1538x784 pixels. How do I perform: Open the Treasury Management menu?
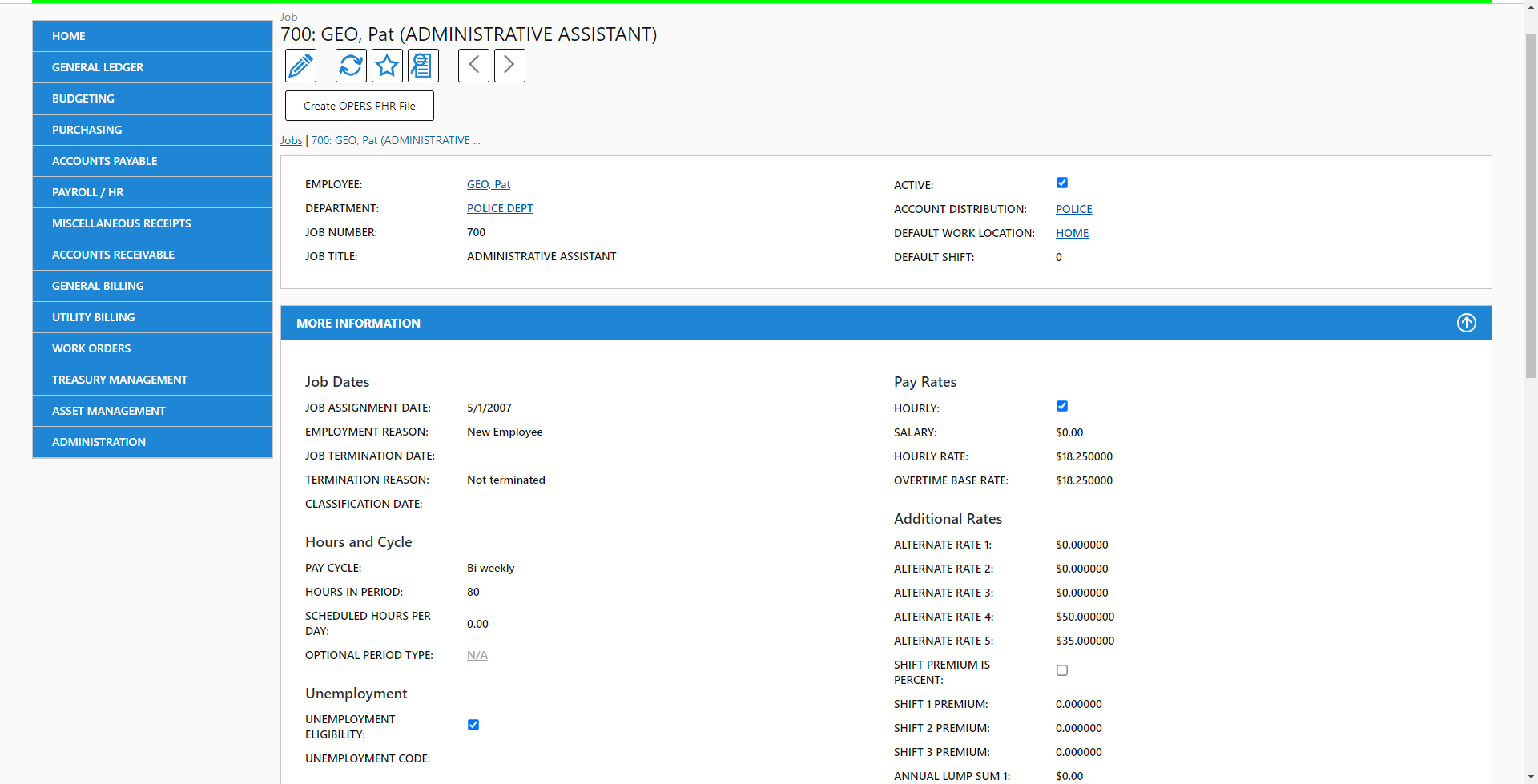[x=152, y=380]
